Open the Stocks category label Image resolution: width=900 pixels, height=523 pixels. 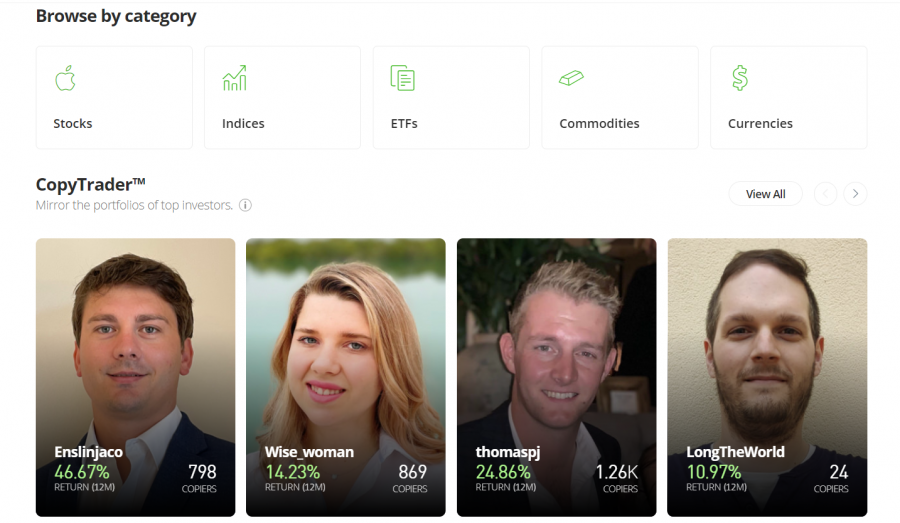point(73,123)
